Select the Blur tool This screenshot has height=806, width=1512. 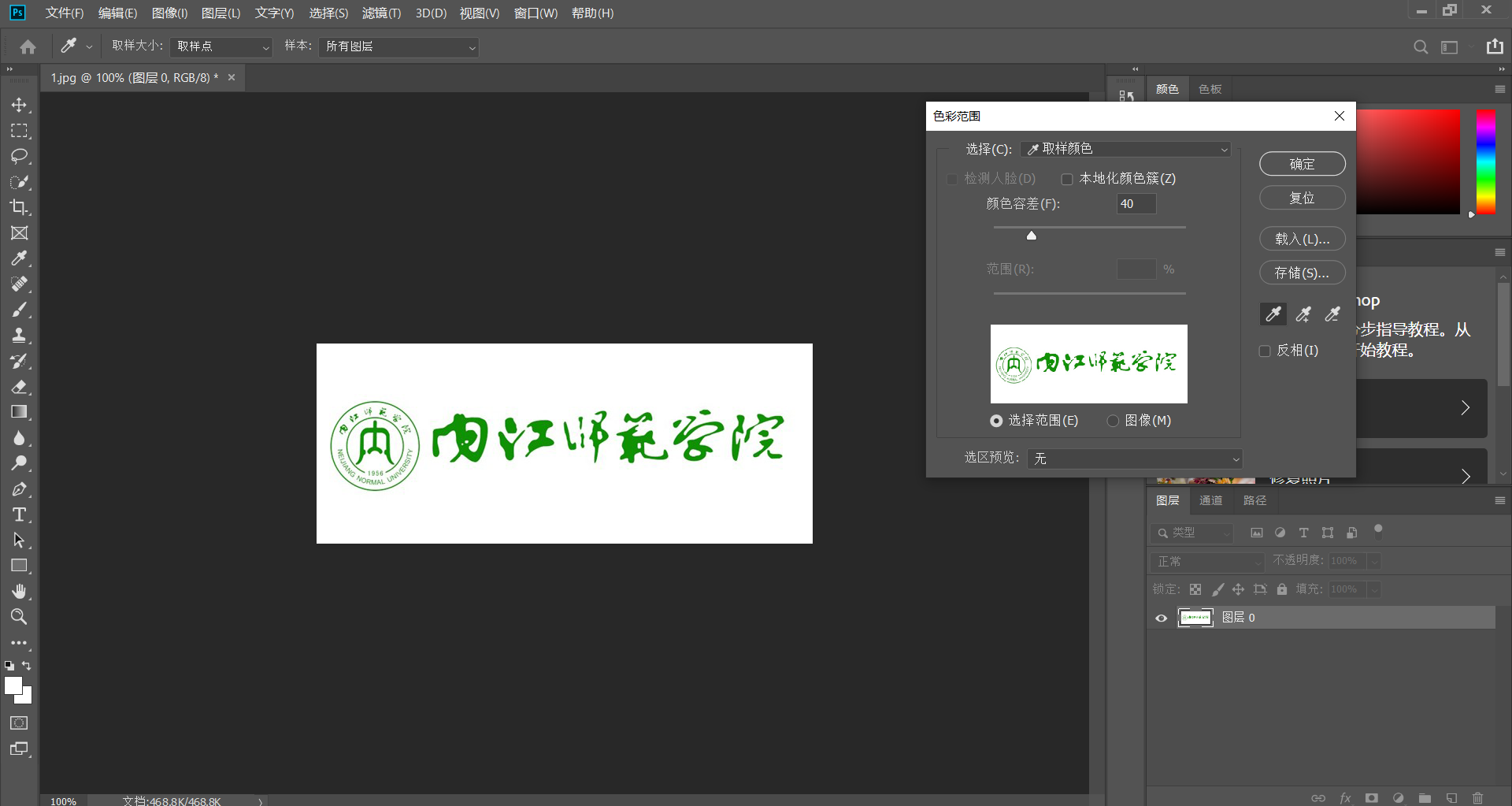click(x=19, y=438)
